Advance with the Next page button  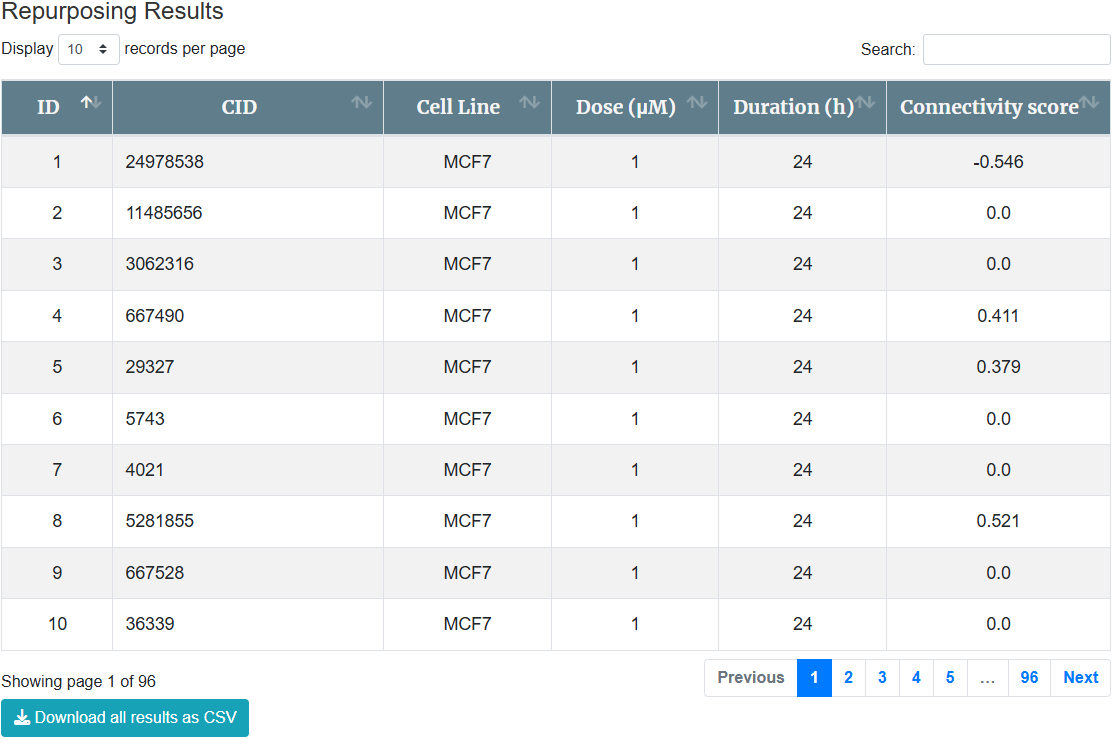1080,678
